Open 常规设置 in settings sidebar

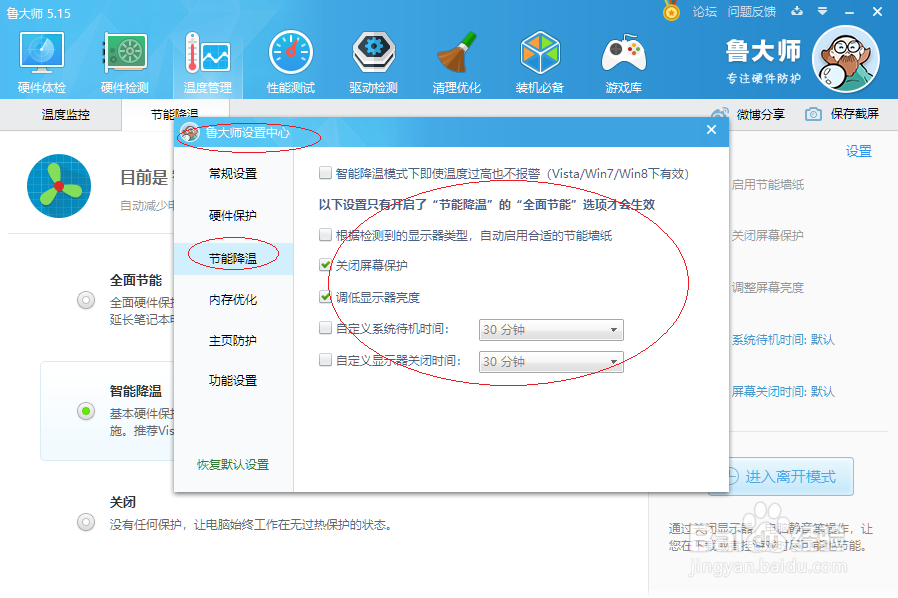tap(233, 174)
